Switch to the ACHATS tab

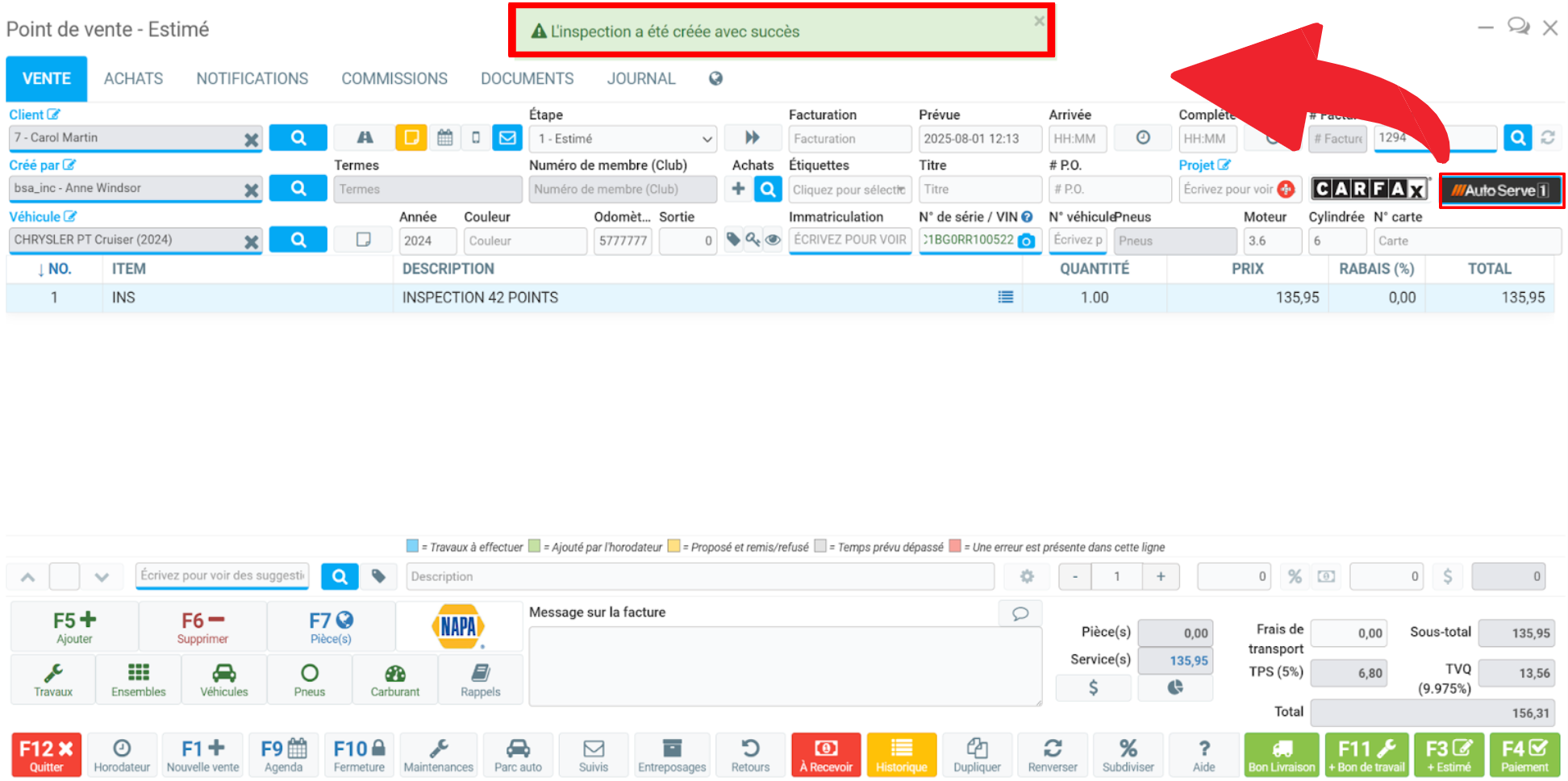coord(133,78)
